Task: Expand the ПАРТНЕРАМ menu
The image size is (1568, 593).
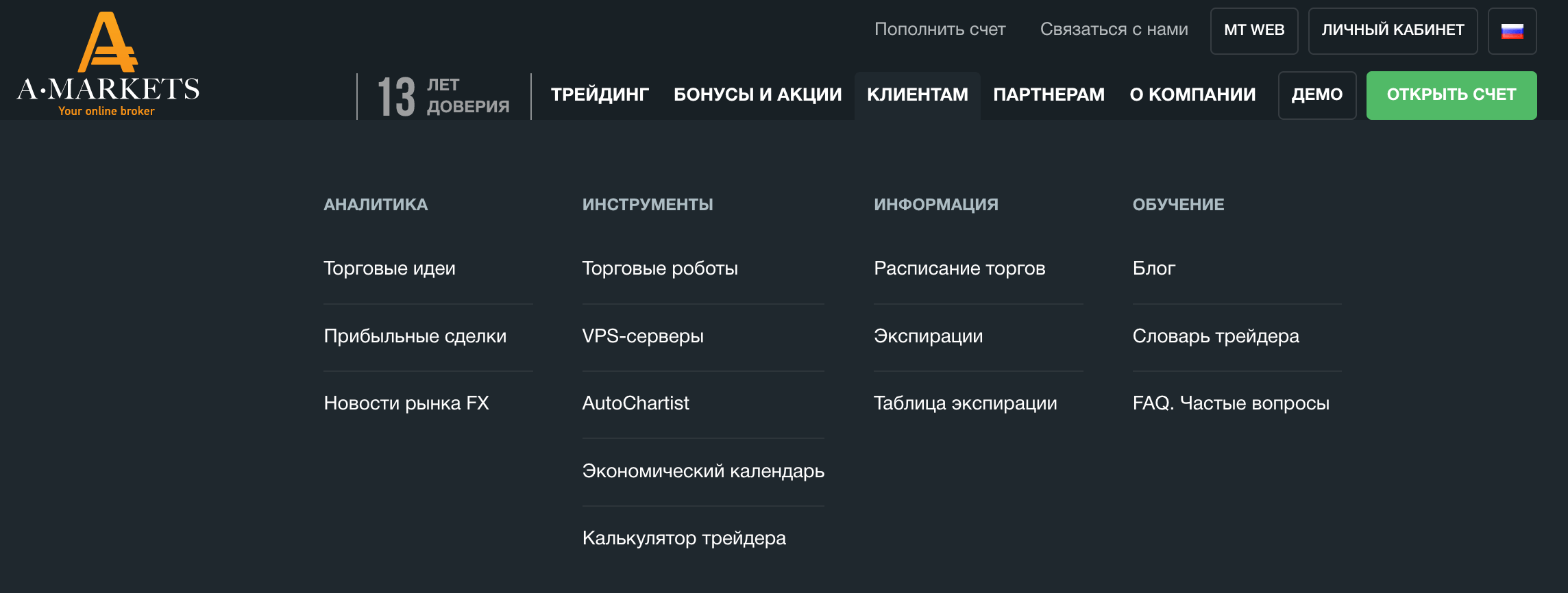Action: [x=1049, y=94]
